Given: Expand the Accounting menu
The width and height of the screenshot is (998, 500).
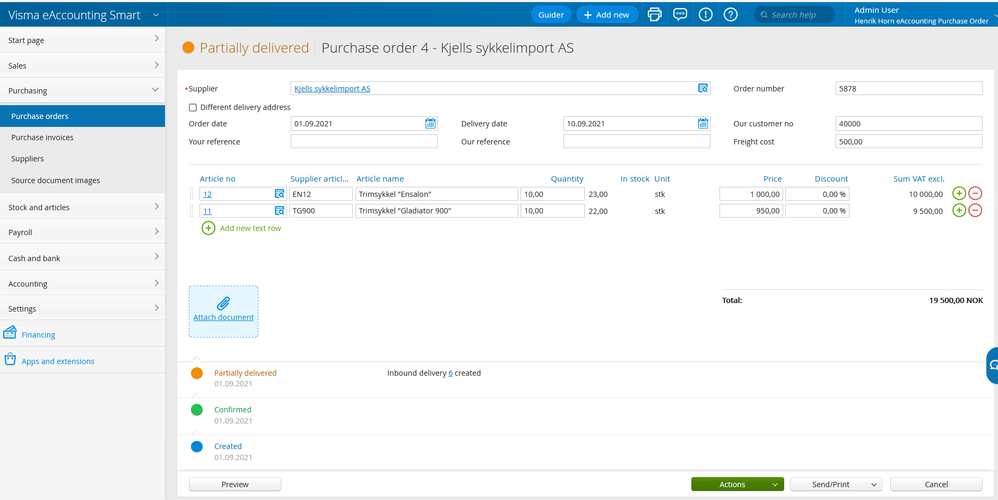Looking at the screenshot, I should (83, 284).
